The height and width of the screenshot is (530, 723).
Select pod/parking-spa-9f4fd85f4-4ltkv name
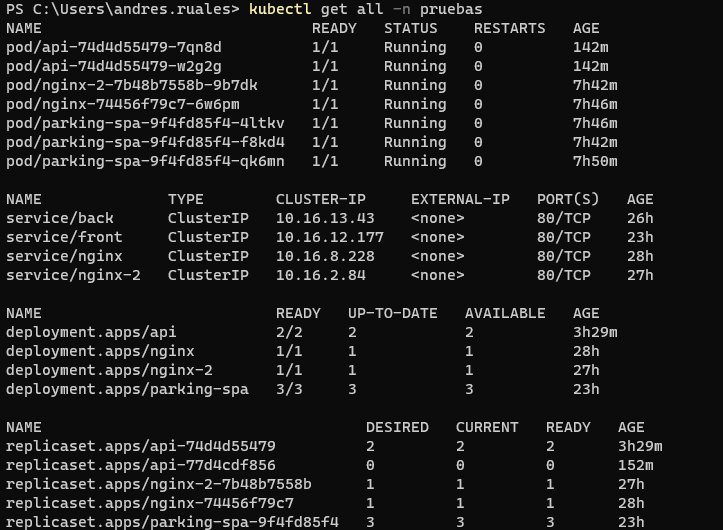pos(145,123)
